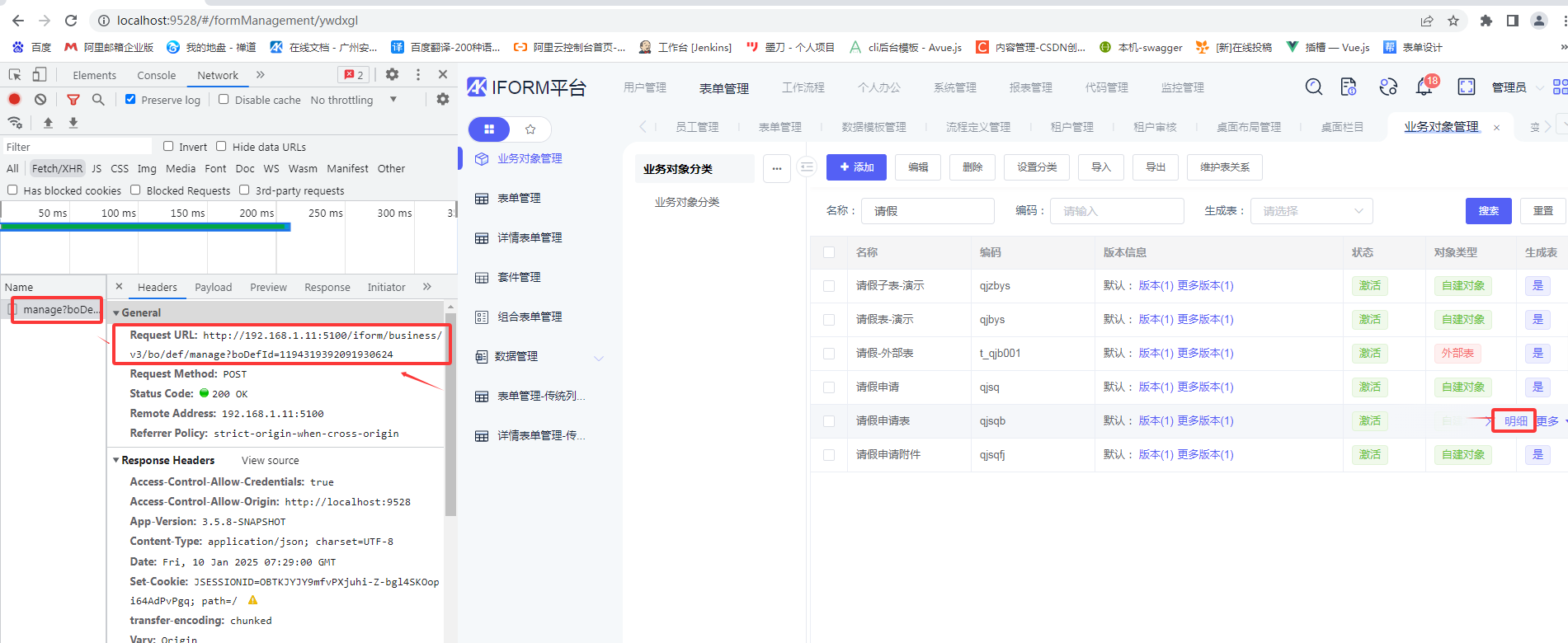Image resolution: width=1568 pixels, height=643 pixels.
Task: Open the 工作流程 top menu
Action: point(803,87)
